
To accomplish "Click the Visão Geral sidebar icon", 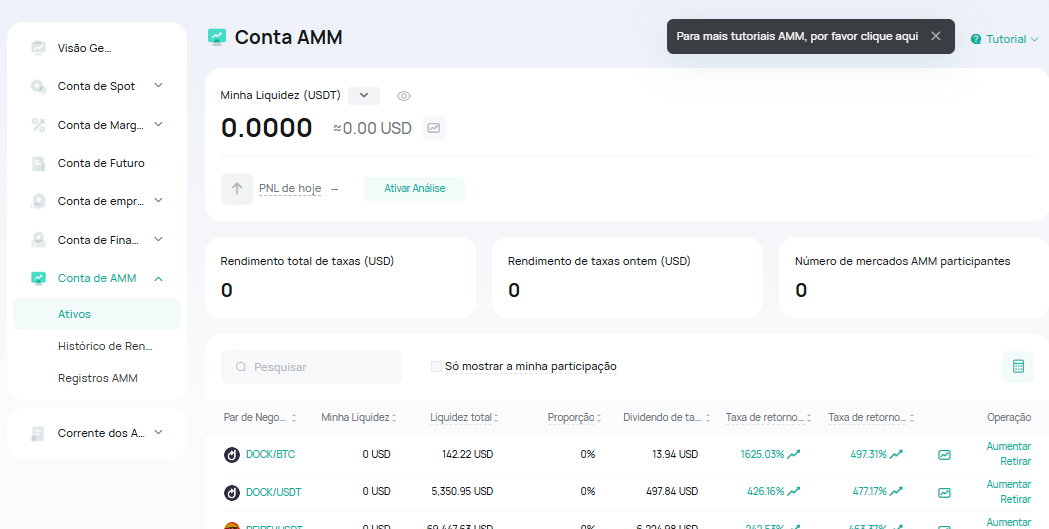I will [38, 47].
